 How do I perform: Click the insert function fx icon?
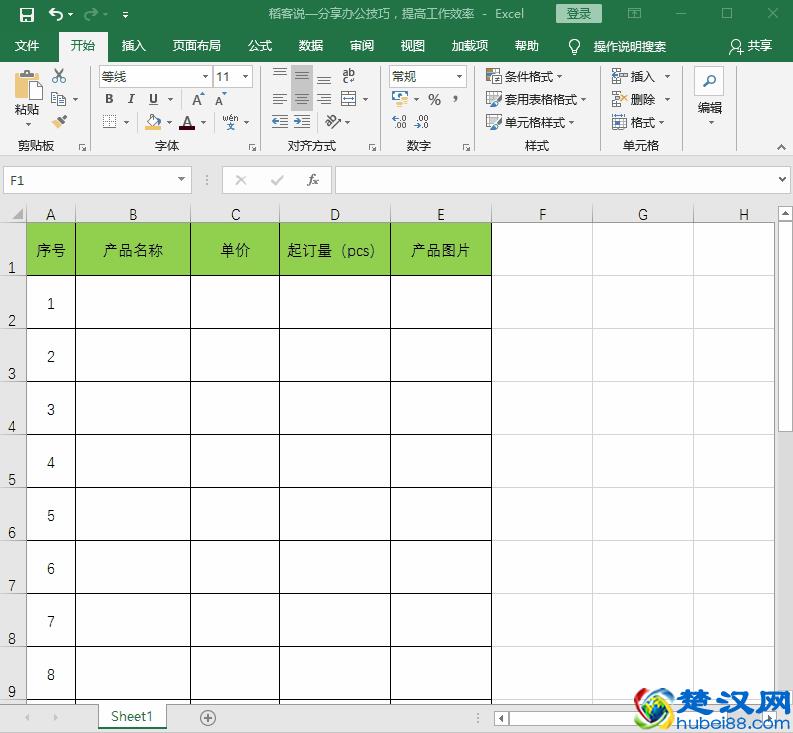(313, 180)
